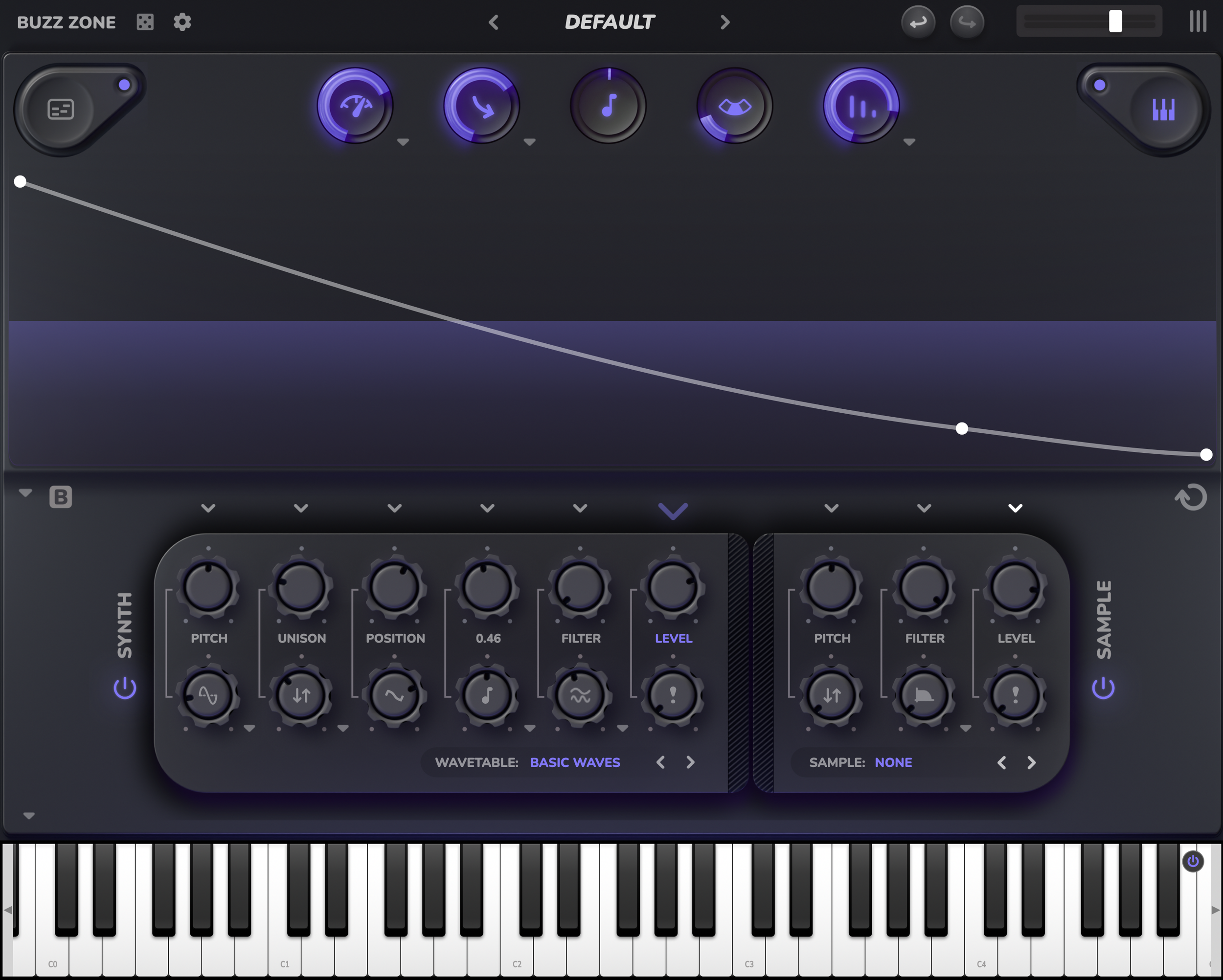The image size is (1223, 980).
Task: Click the middle envelope curve point
Action: pos(961,428)
